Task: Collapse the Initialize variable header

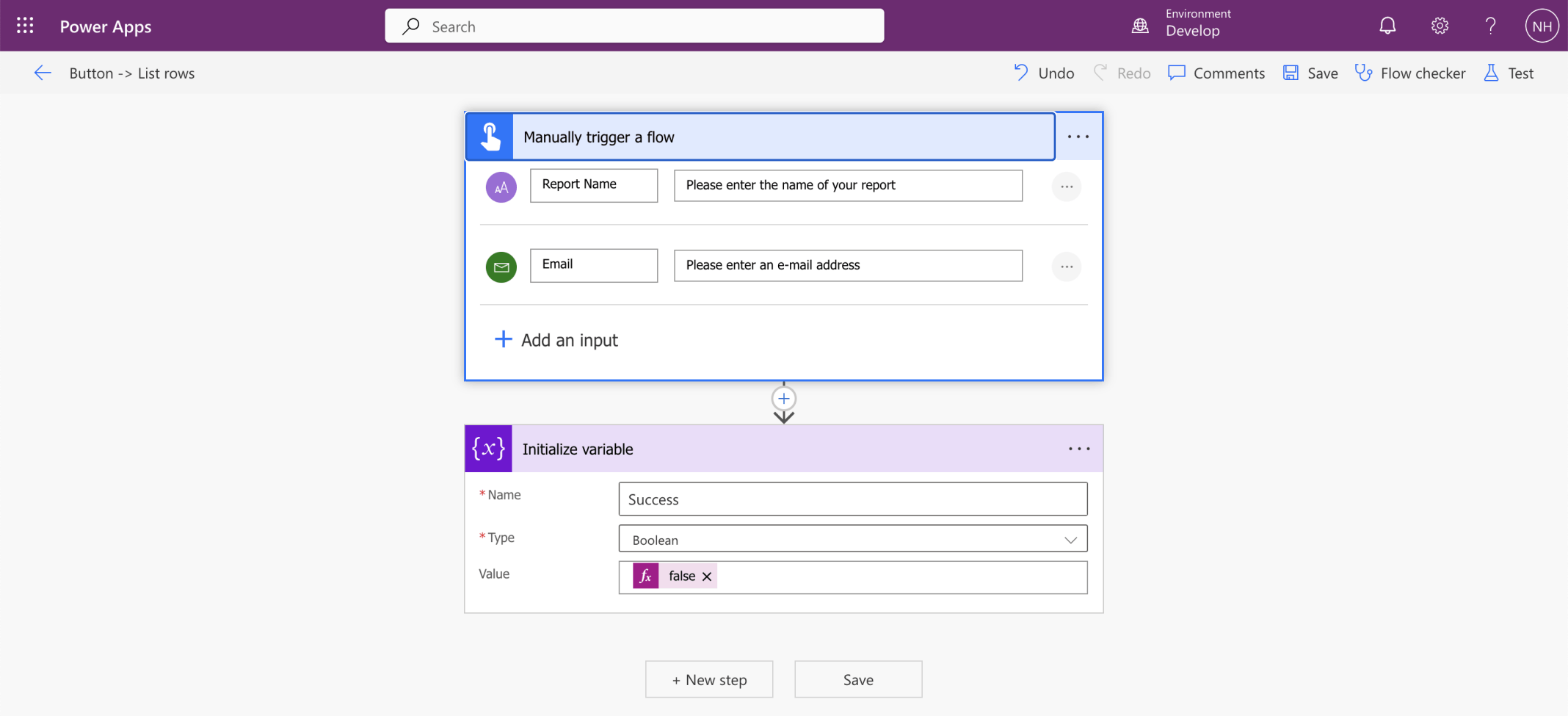Action: pos(784,449)
